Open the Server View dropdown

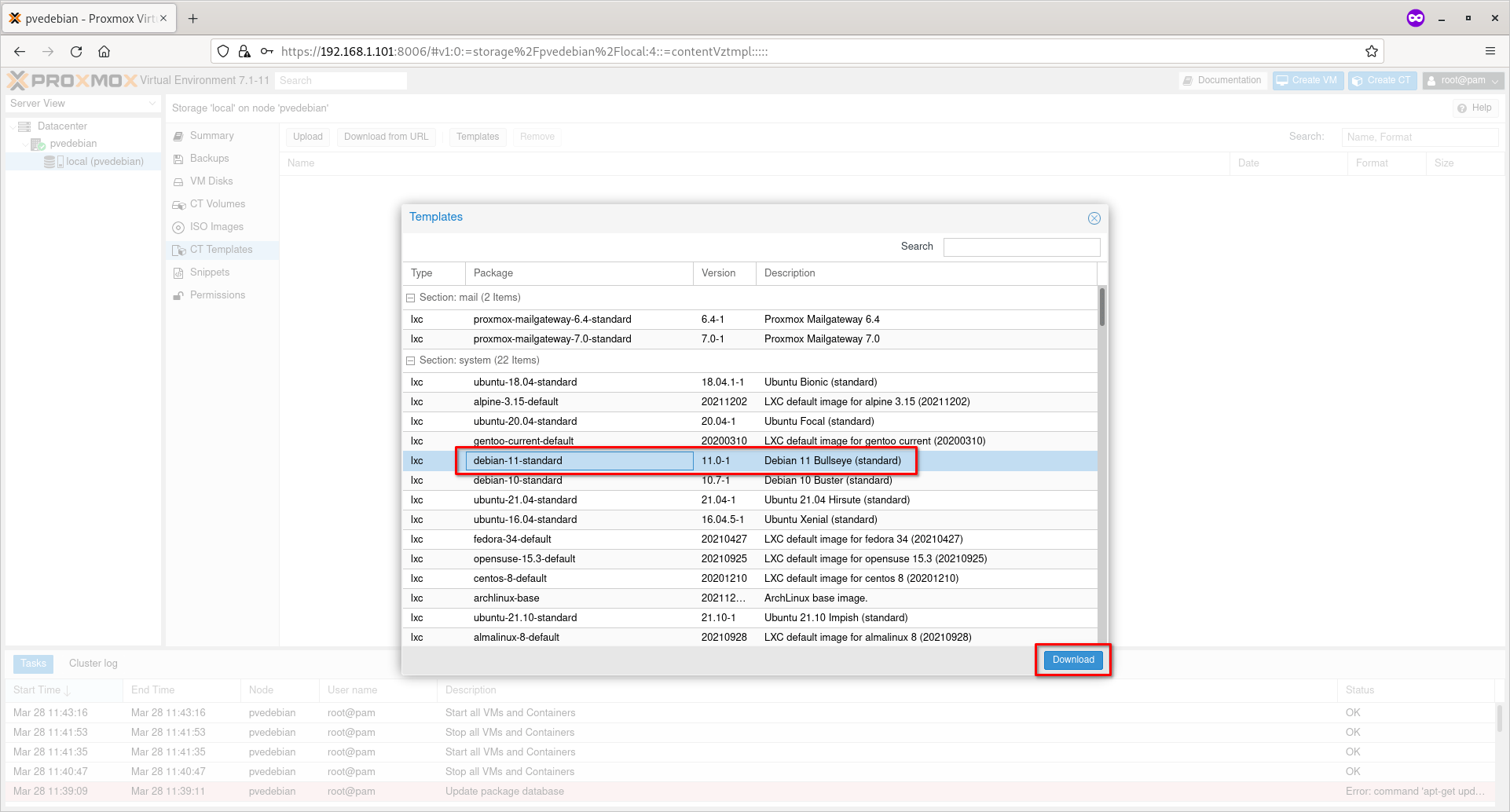coord(82,104)
